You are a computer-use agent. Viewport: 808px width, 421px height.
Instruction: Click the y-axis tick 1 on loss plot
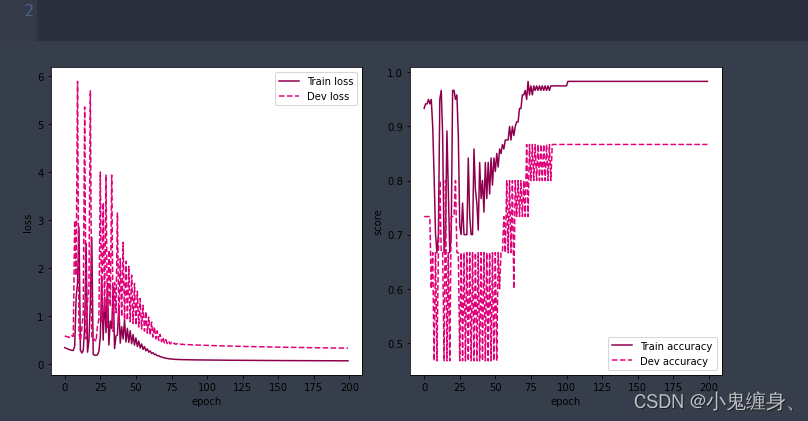pos(42,317)
